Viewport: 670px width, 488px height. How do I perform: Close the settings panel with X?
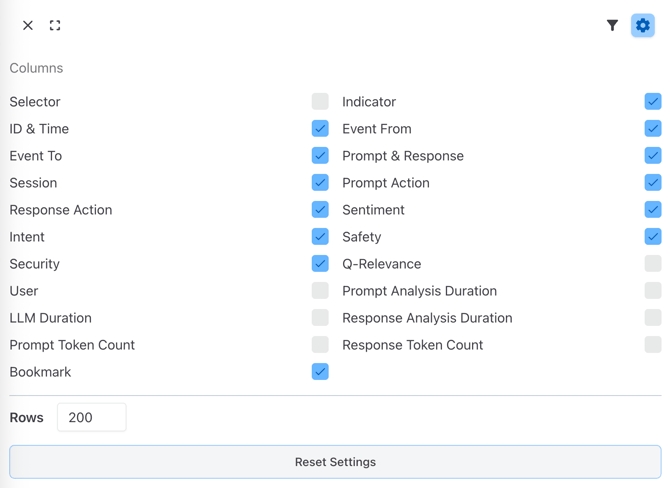point(28,26)
